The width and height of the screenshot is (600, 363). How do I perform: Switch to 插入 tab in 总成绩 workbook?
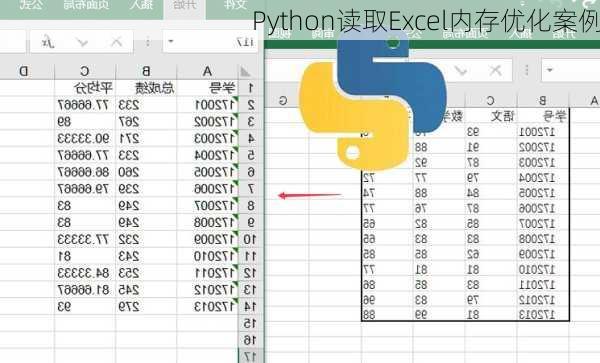[x=141, y=5]
